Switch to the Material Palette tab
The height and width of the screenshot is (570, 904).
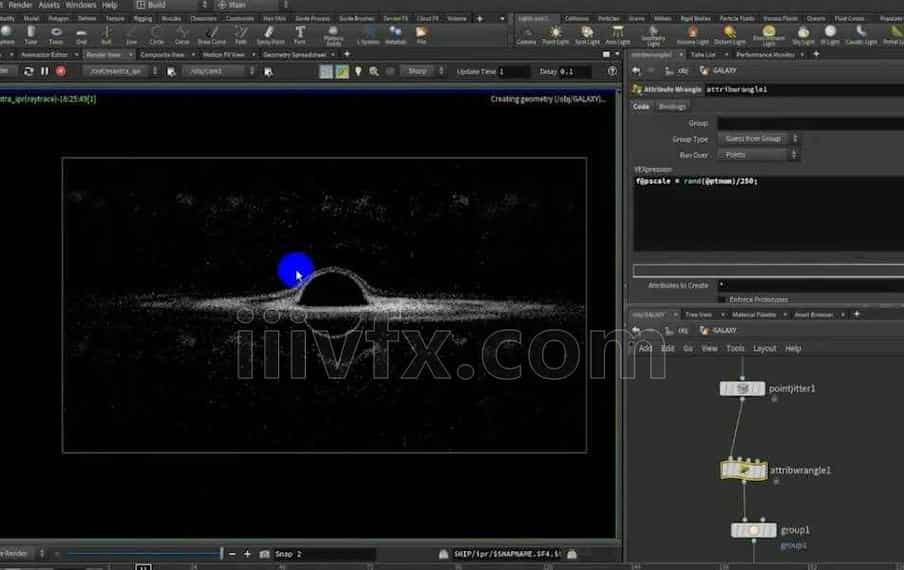(754, 315)
